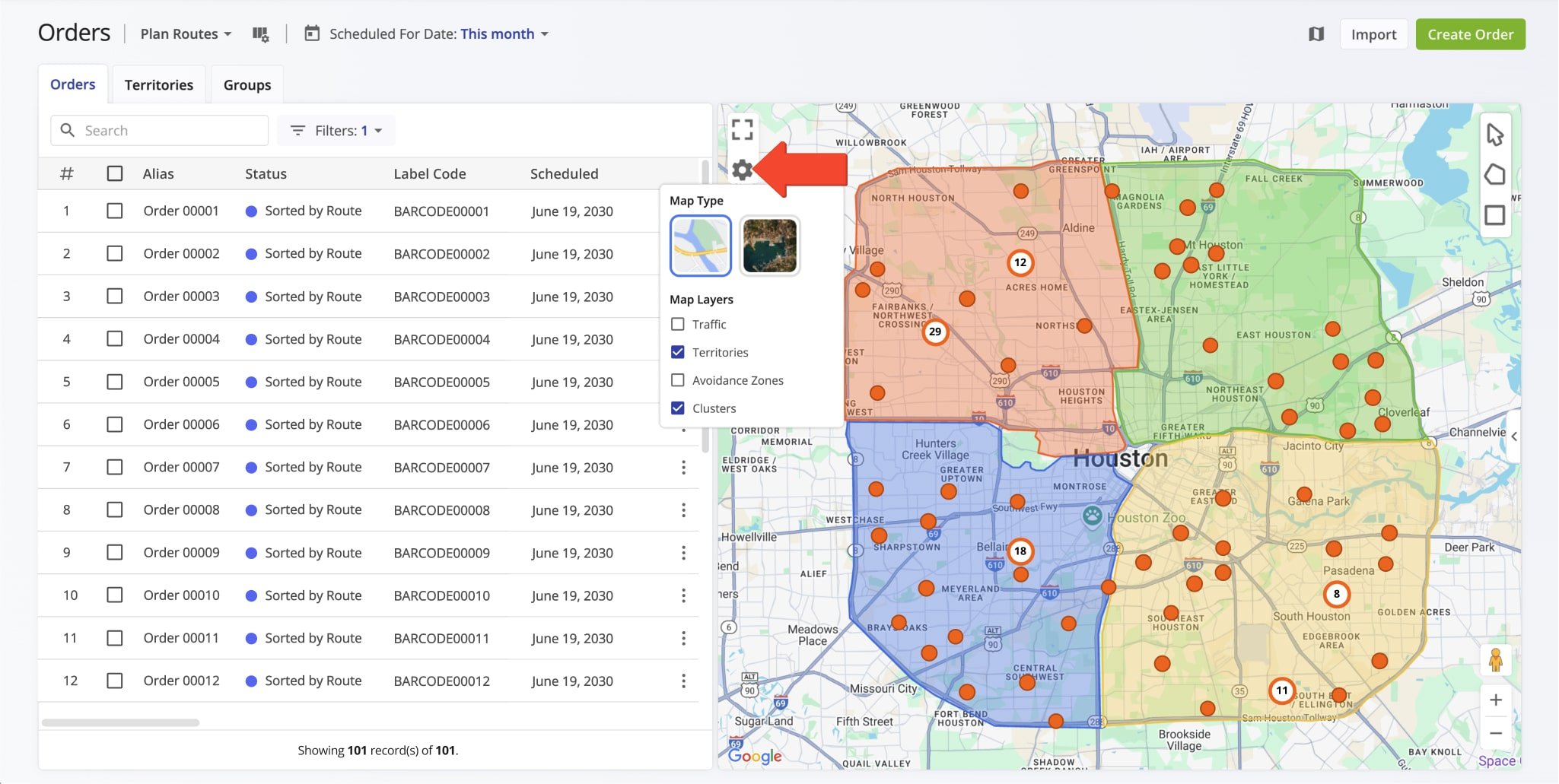Select the default road map type thumbnail

[701, 246]
